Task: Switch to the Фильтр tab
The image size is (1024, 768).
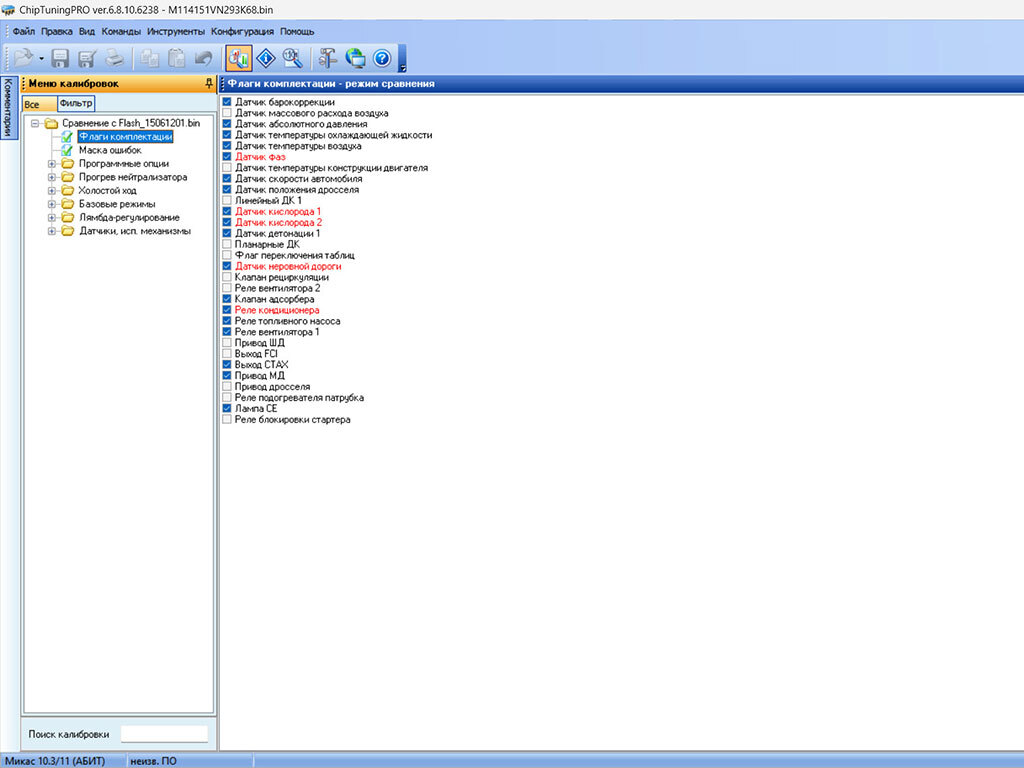Action: click(76, 103)
